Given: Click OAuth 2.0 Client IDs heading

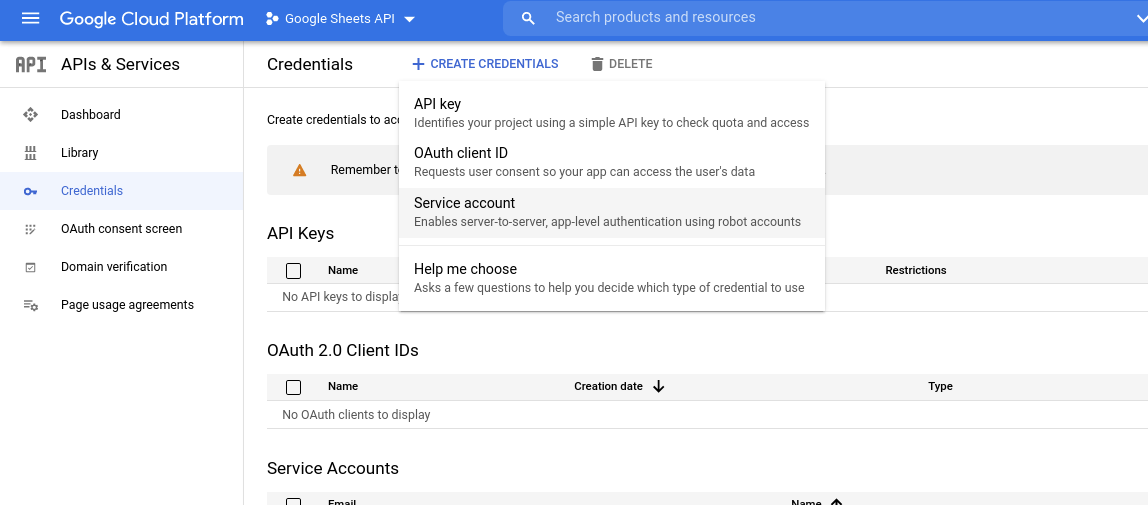Looking at the screenshot, I should click(x=343, y=351).
